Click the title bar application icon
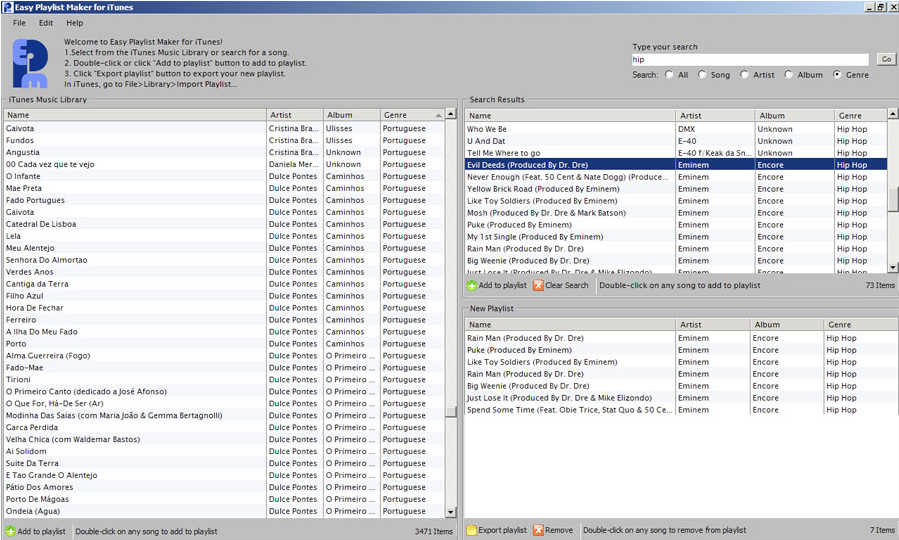 point(7,7)
